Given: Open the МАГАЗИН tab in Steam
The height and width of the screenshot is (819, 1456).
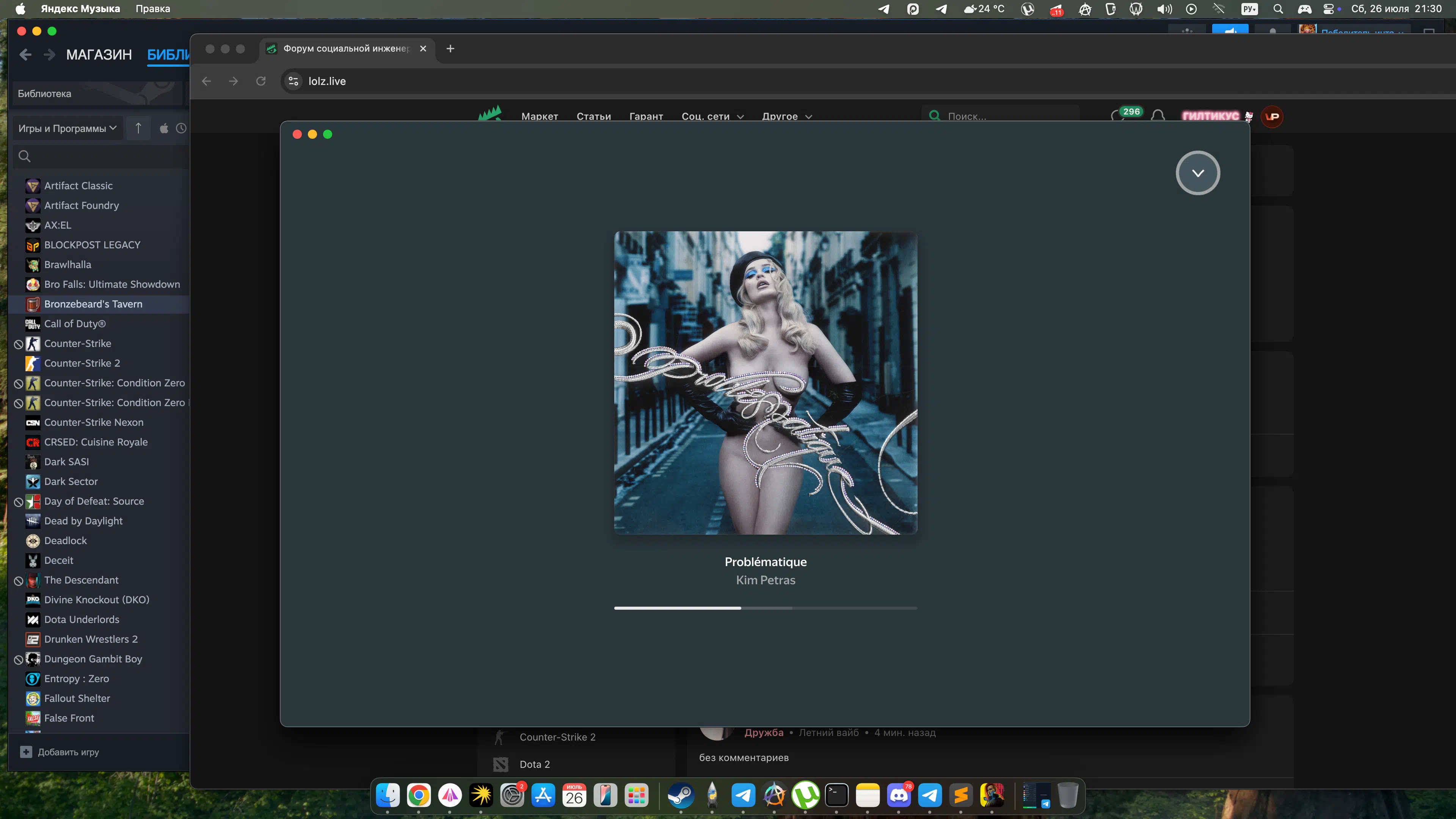Looking at the screenshot, I should [x=99, y=54].
